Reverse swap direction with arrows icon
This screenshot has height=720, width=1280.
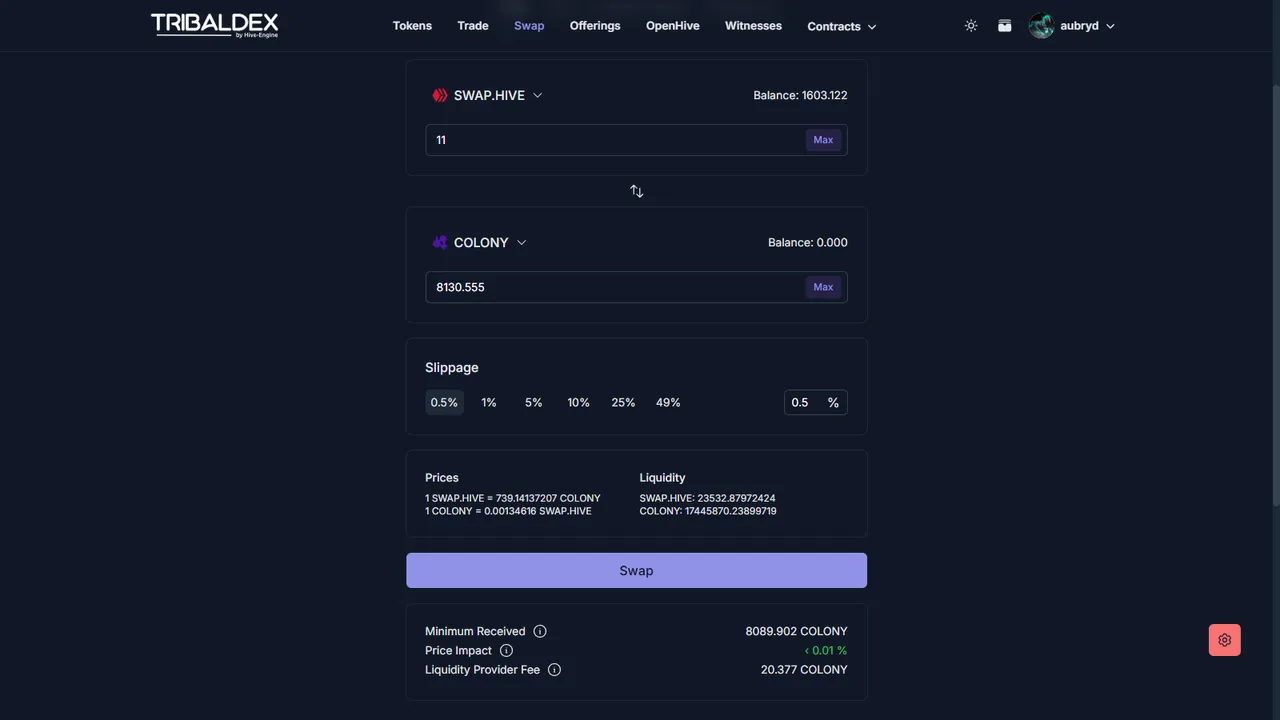(x=636, y=191)
